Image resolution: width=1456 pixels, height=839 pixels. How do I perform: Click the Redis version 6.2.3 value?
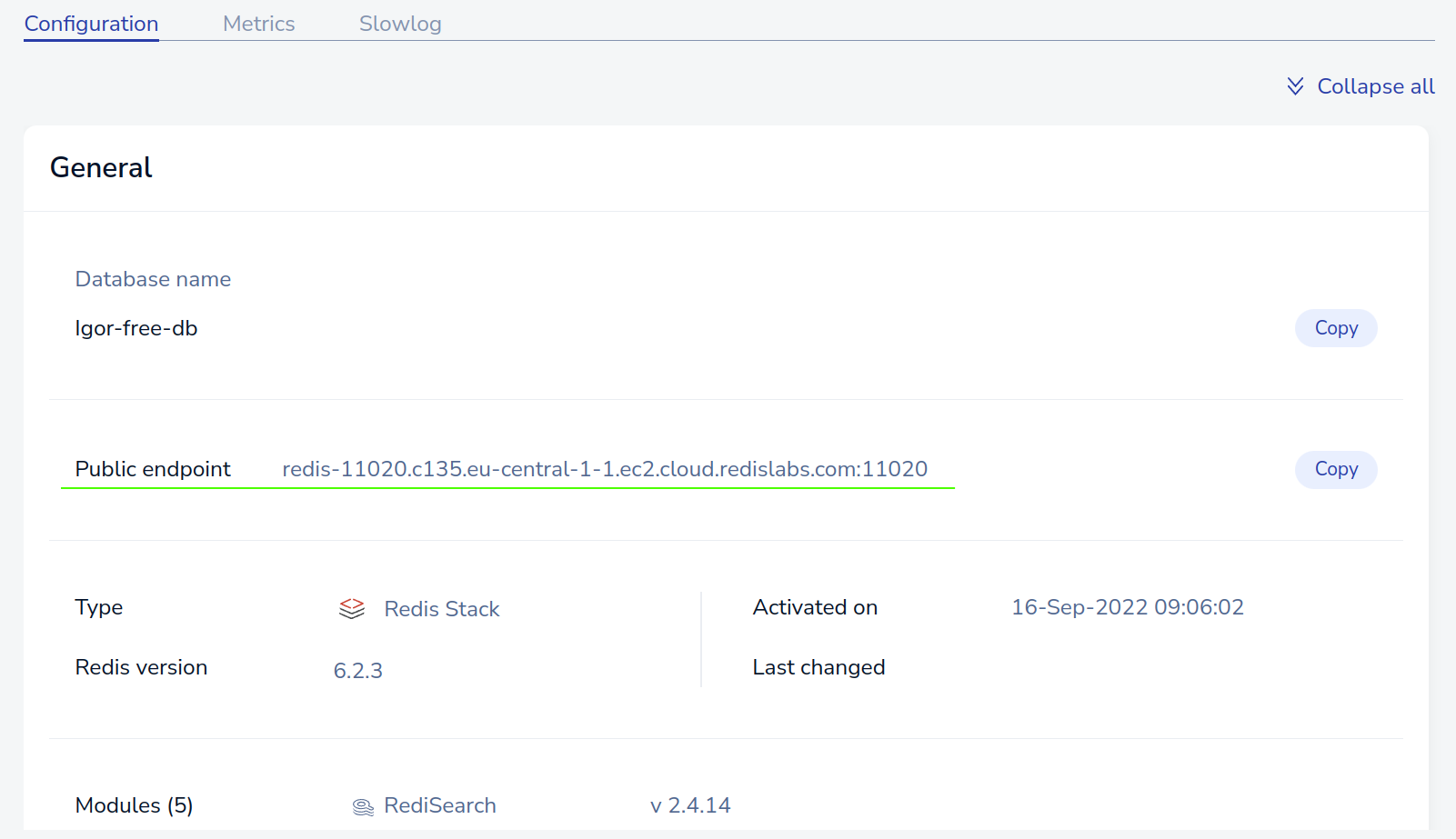point(357,670)
